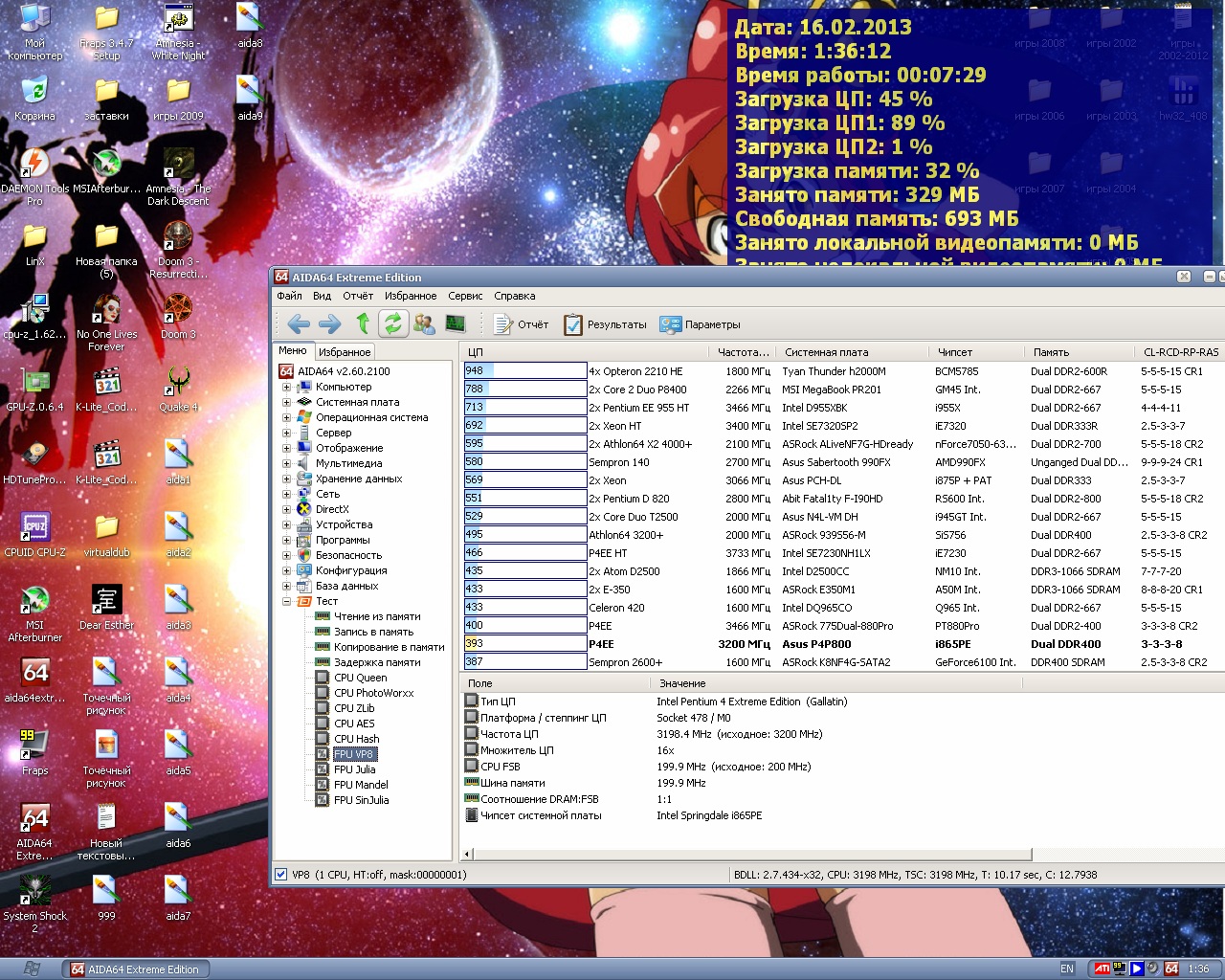Click AIDA64 Extreme Edition taskbar button
Image resolution: width=1225 pixels, height=980 pixels.
tap(136, 969)
